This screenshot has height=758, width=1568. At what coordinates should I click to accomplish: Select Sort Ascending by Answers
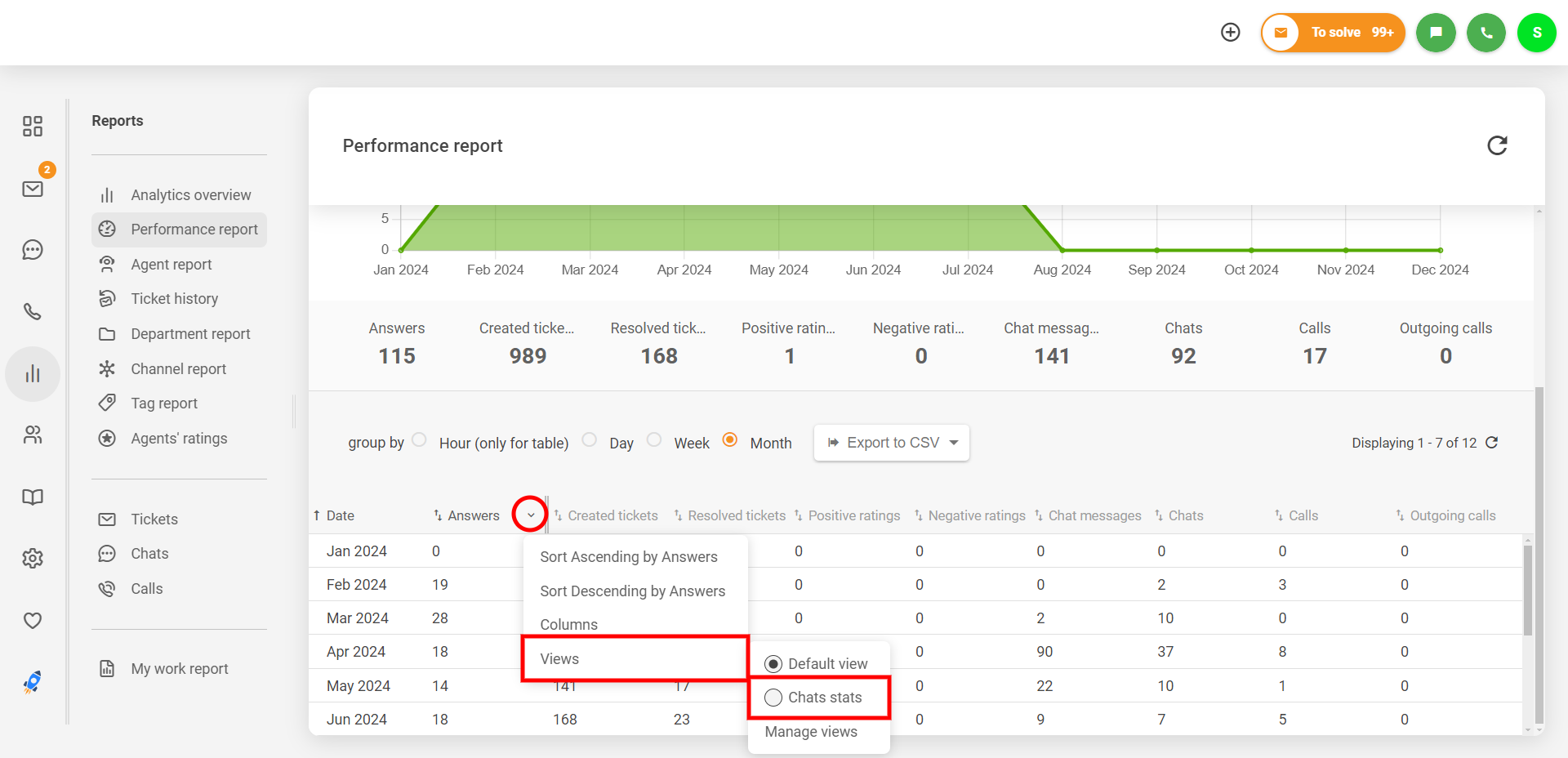(x=628, y=557)
